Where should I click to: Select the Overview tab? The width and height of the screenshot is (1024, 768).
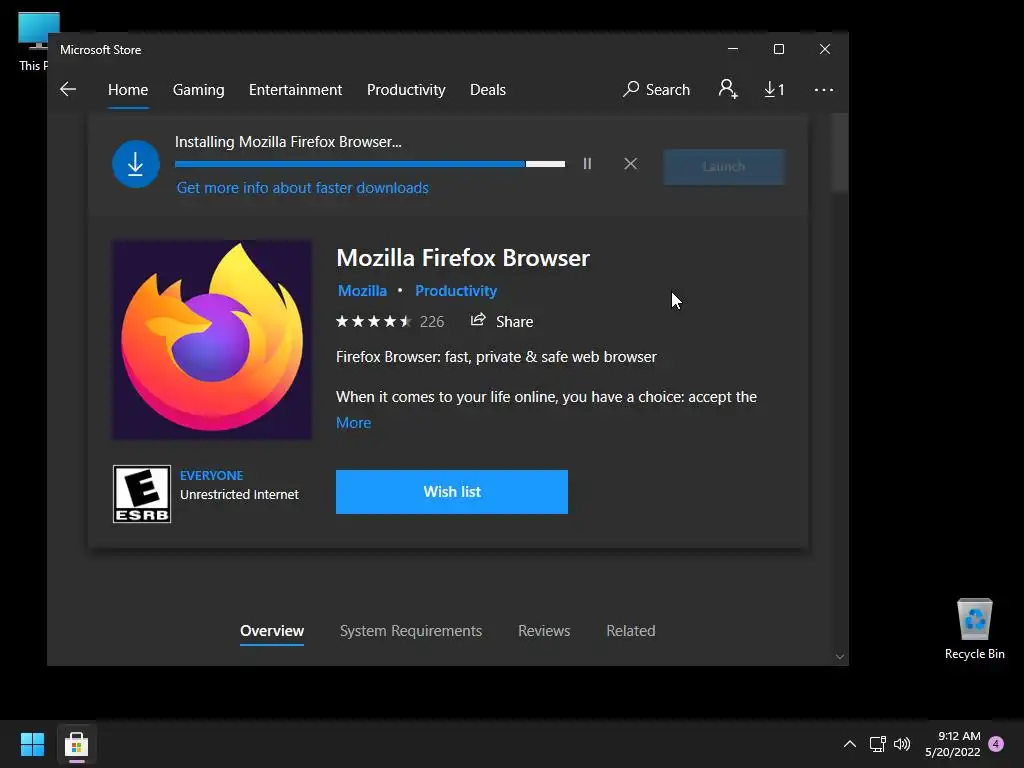[272, 631]
